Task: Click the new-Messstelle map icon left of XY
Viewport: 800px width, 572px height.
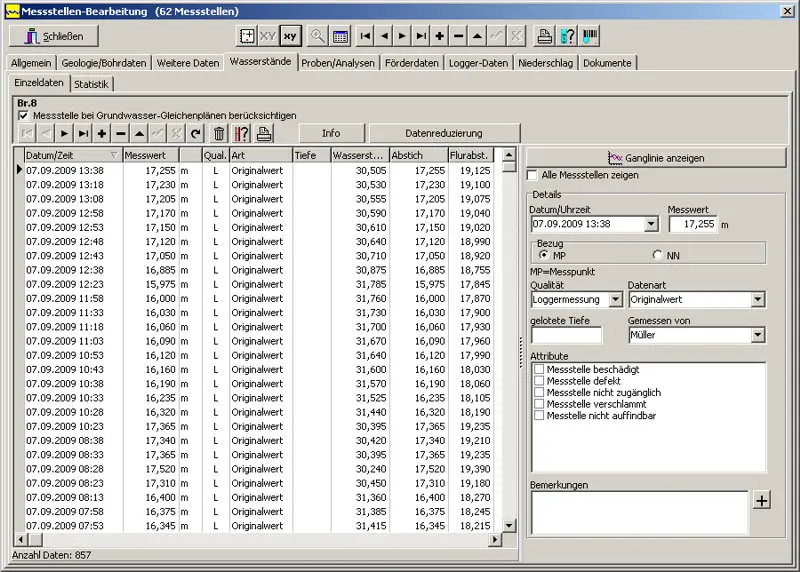Action: [247, 36]
